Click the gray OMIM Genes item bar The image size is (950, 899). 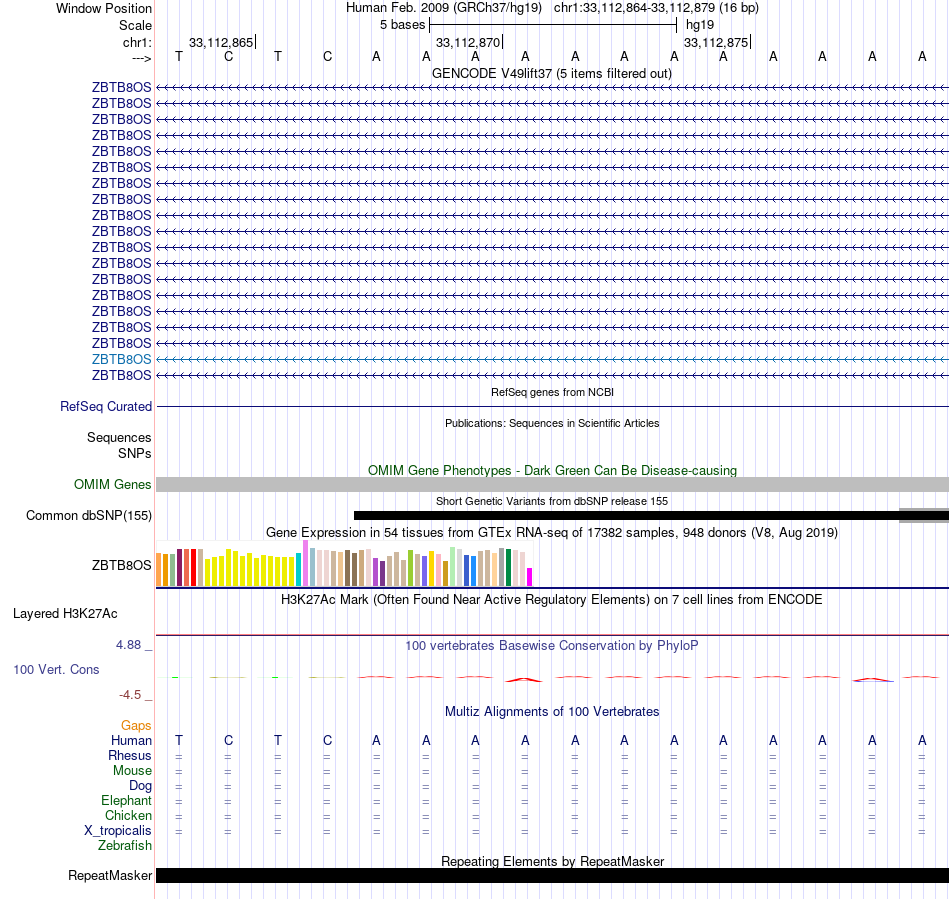click(x=552, y=484)
